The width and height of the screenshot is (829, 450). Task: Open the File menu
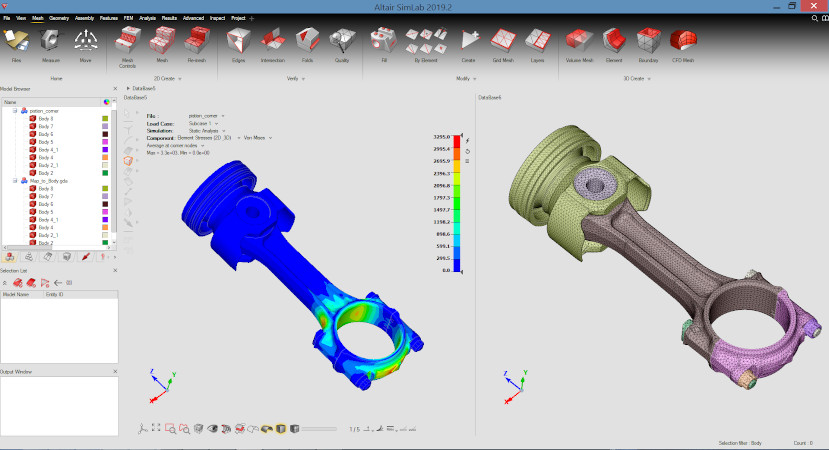click(x=6, y=18)
